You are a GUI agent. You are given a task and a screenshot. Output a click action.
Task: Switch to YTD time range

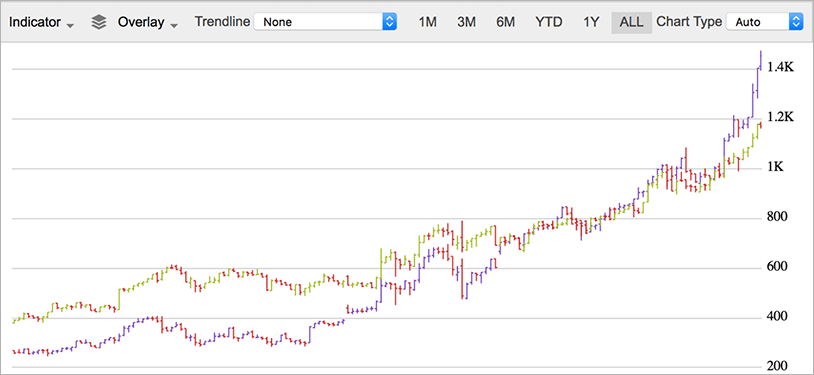pyautogui.click(x=549, y=22)
